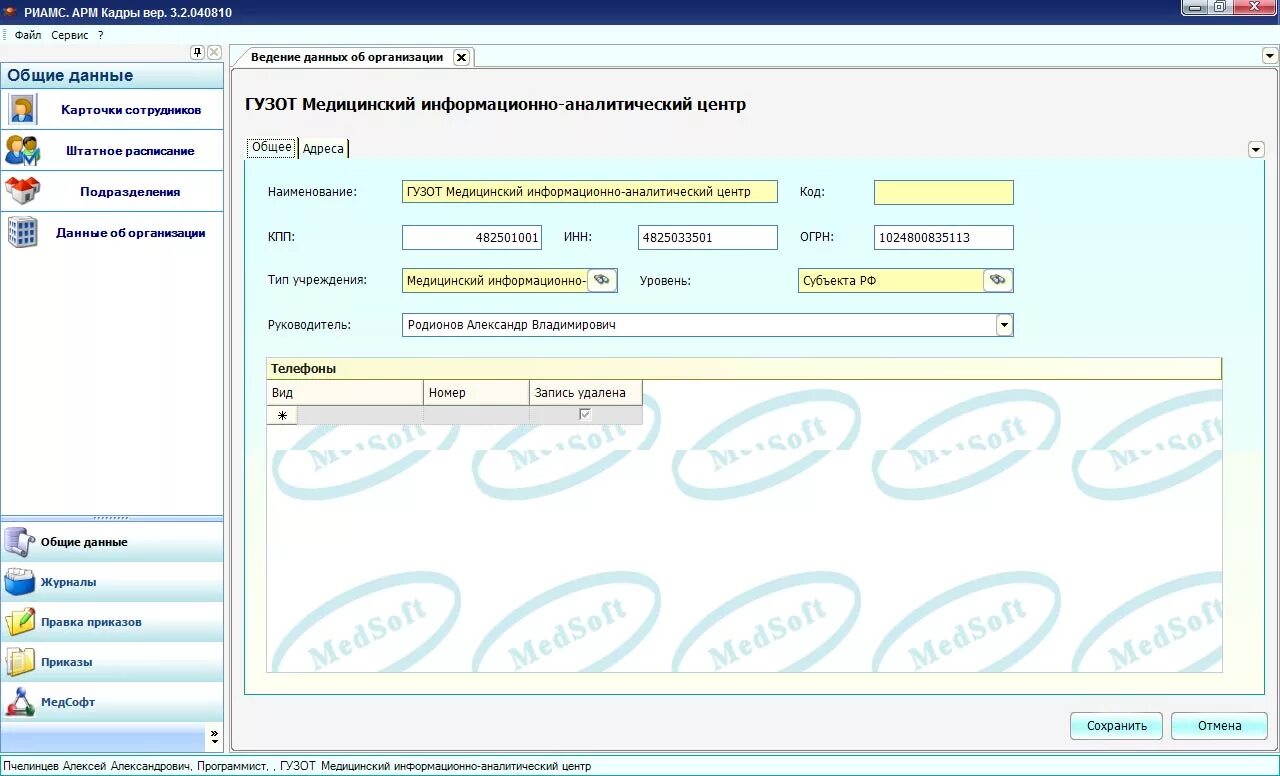
Task: Select Правка приказов navigation group
Action: click(x=112, y=621)
